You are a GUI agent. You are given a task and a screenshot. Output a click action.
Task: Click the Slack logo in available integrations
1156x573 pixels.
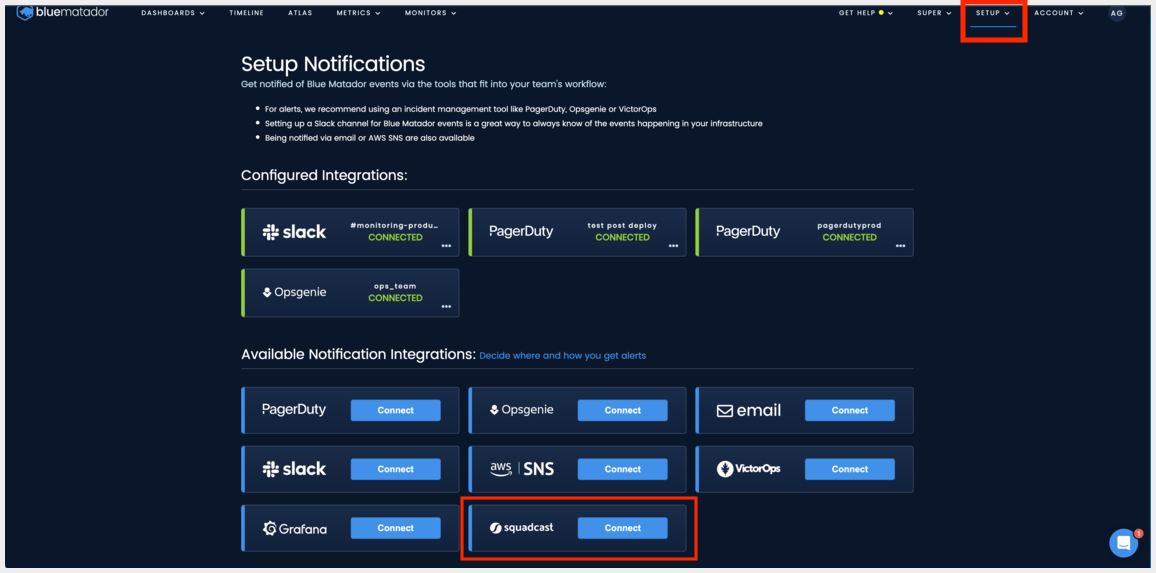pyautogui.click(x=294, y=469)
